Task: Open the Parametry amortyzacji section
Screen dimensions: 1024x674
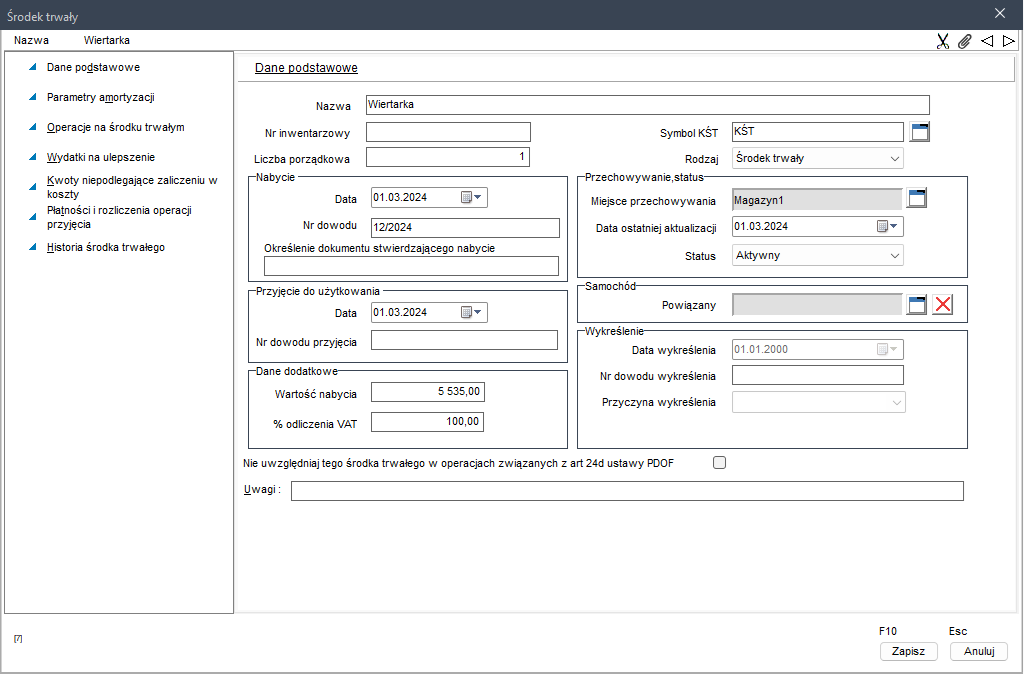Action: pyautogui.click(x=101, y=97)
